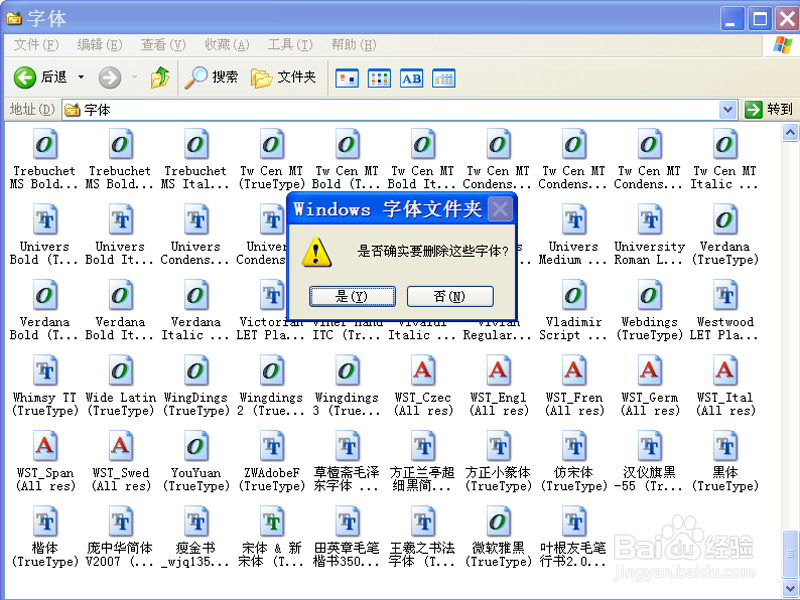Click the Up folder icon

(x=160, y=78)
